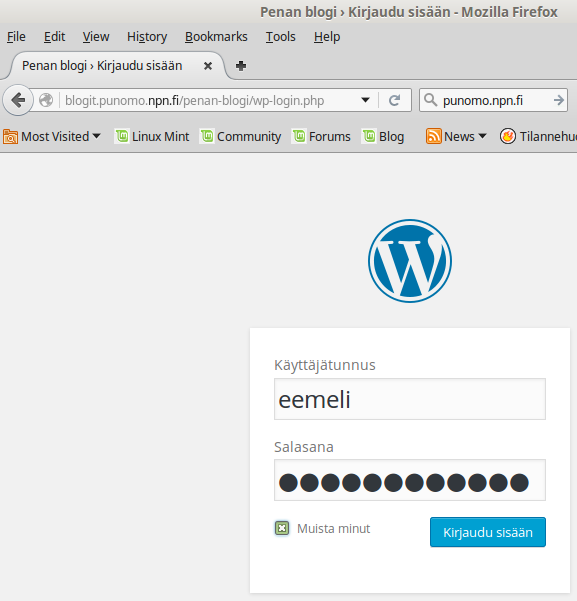Focus the Käyttäjätunnus username field
This screenshot has width=577, height=601.
(x=409, y=399)
